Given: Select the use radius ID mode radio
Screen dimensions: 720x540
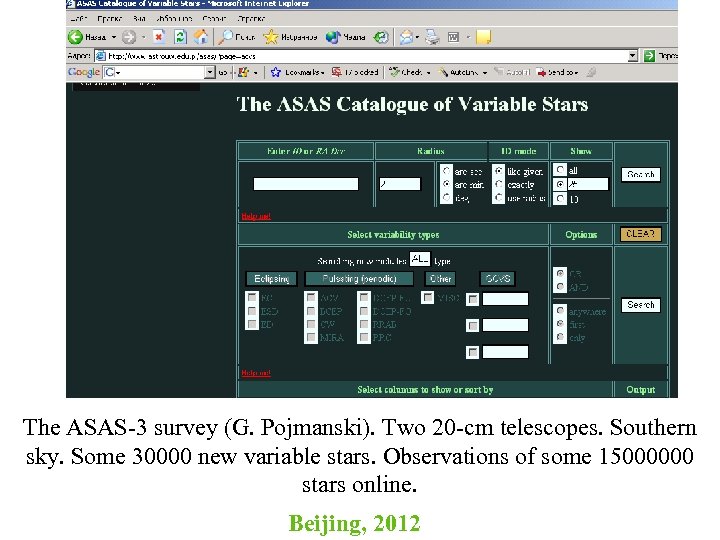Looking at the screenshot, I should coord(499,197).
